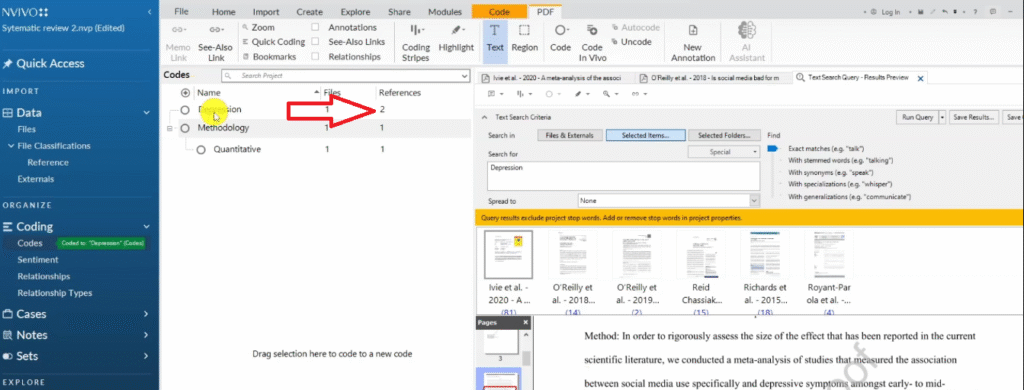The image size is (1024, 390).
Task: Select the Highlight tool
Action: 456,39
